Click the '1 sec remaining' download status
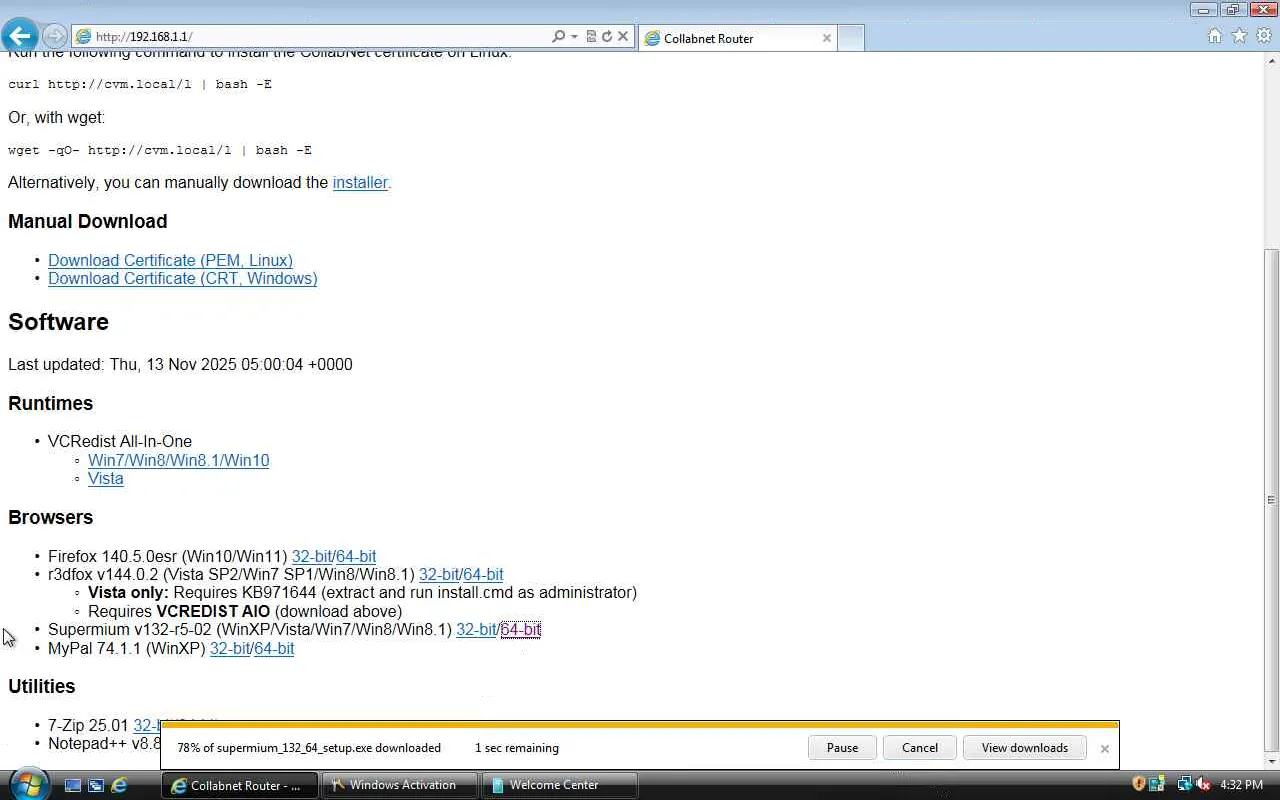Screen dimensions: 1280x800 [x=517, y=748]
